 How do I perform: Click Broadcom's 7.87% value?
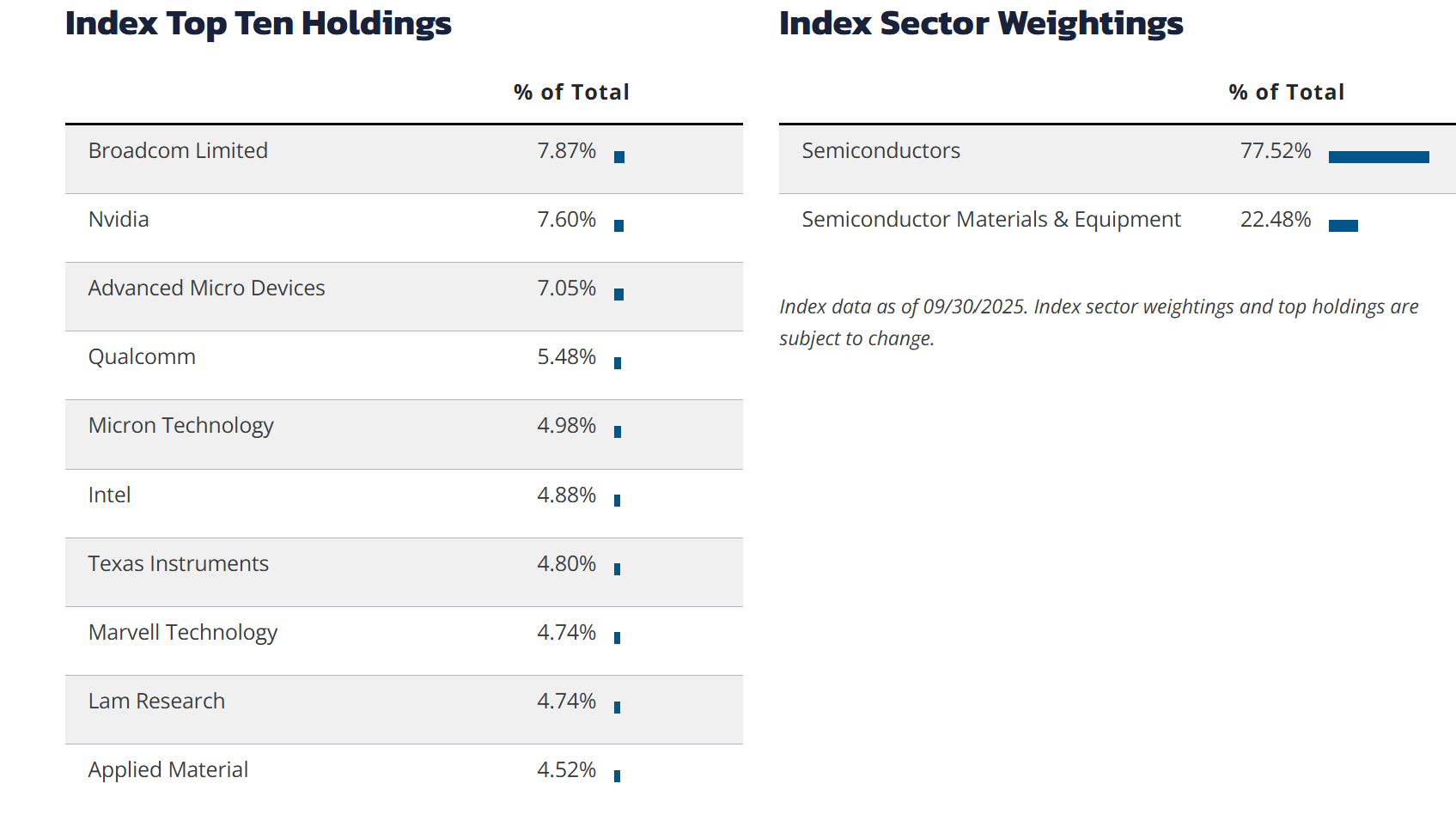(x=566, y=151)
